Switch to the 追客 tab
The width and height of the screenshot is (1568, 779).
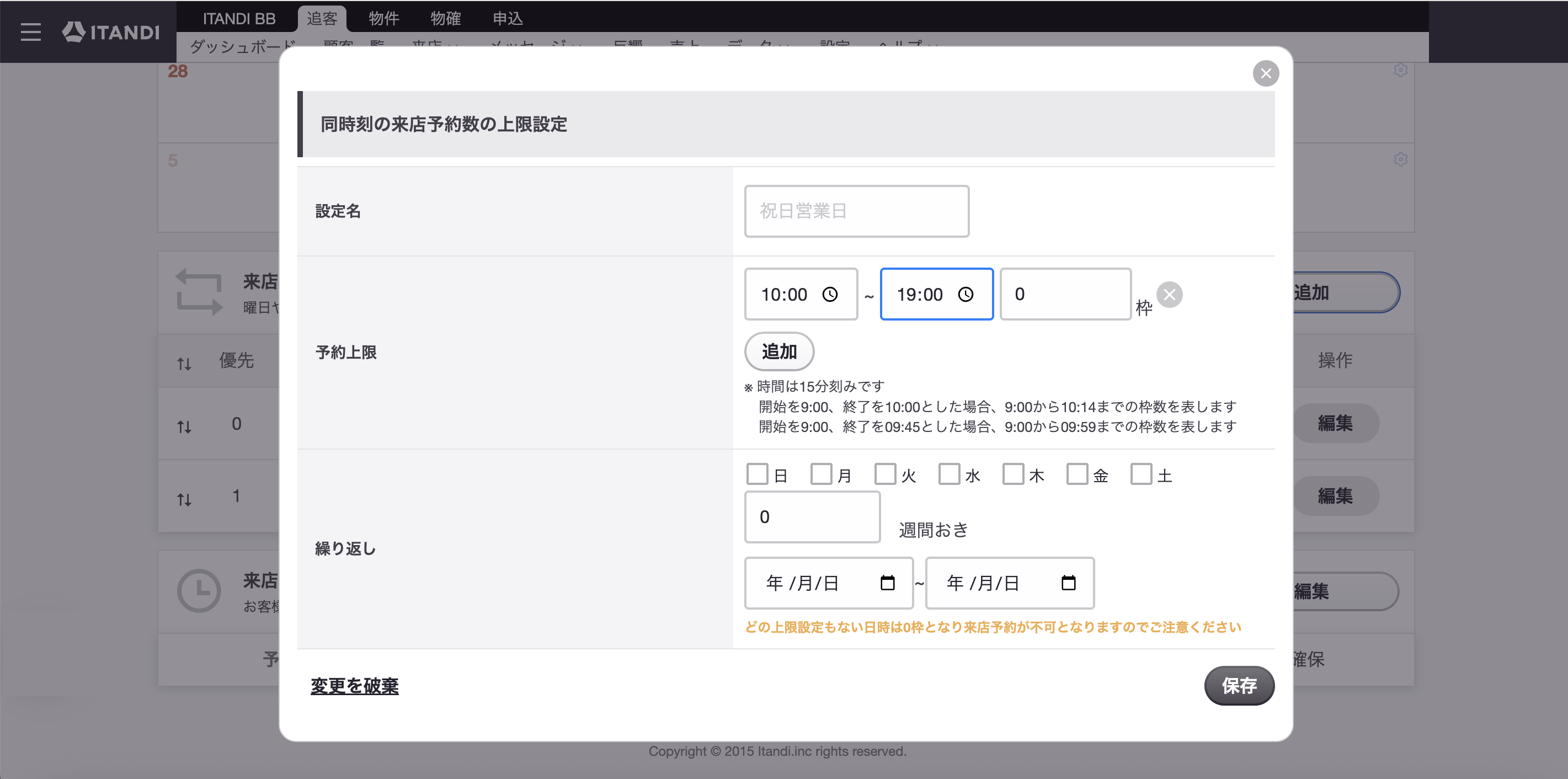coord(322,19)
